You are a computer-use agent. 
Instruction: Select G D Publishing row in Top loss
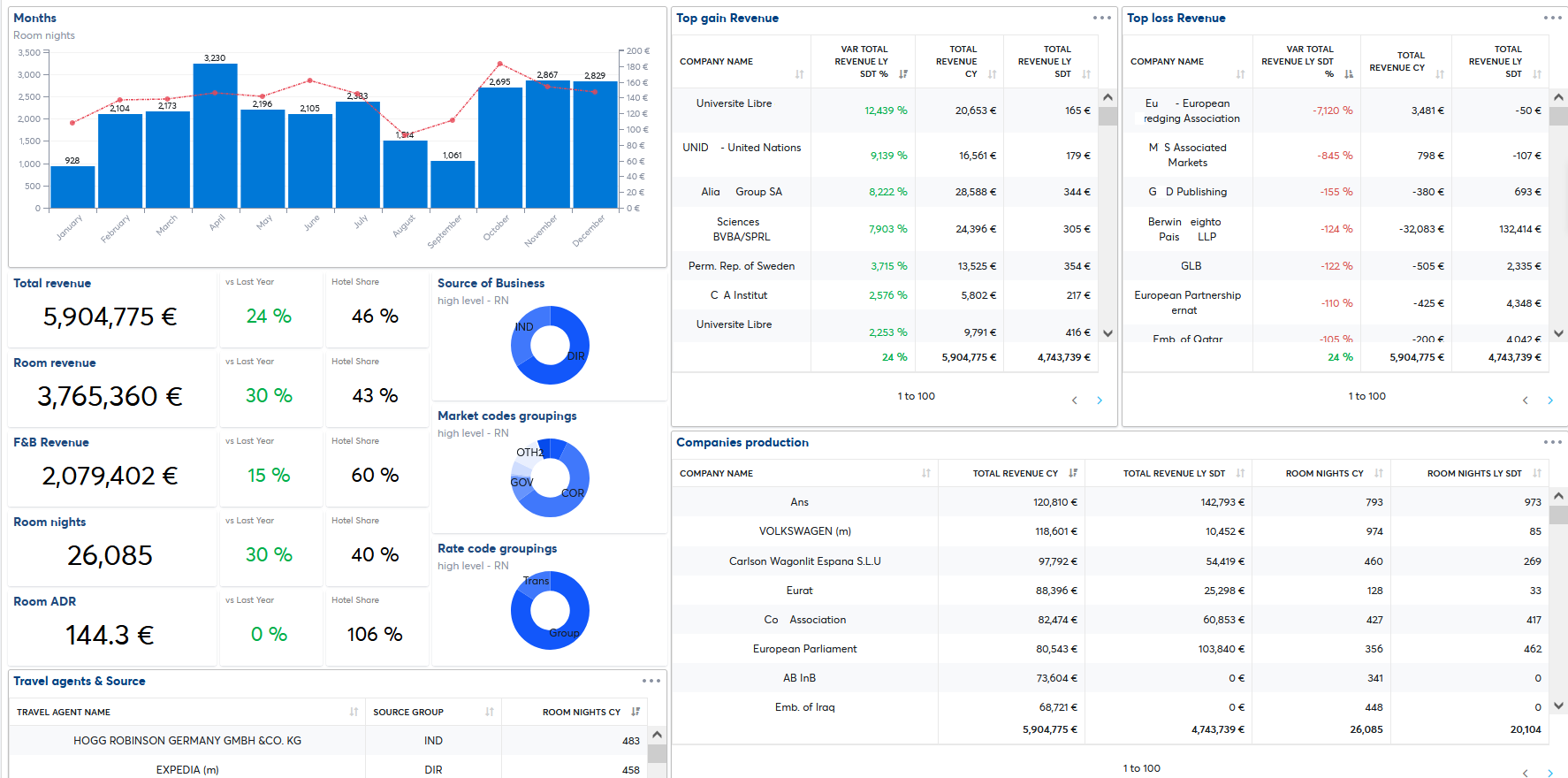coord(1336,192)
